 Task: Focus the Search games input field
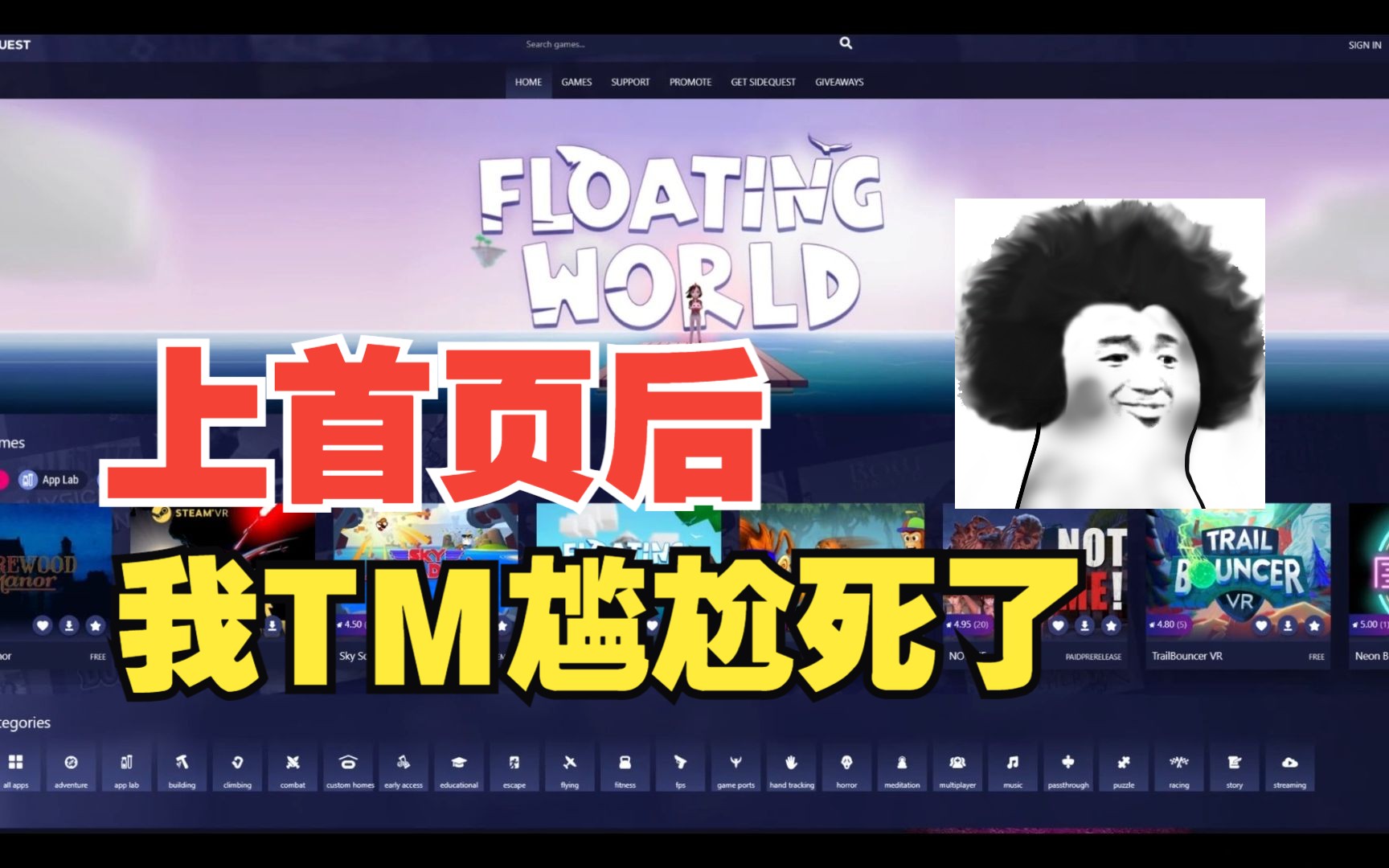point(679,44)
